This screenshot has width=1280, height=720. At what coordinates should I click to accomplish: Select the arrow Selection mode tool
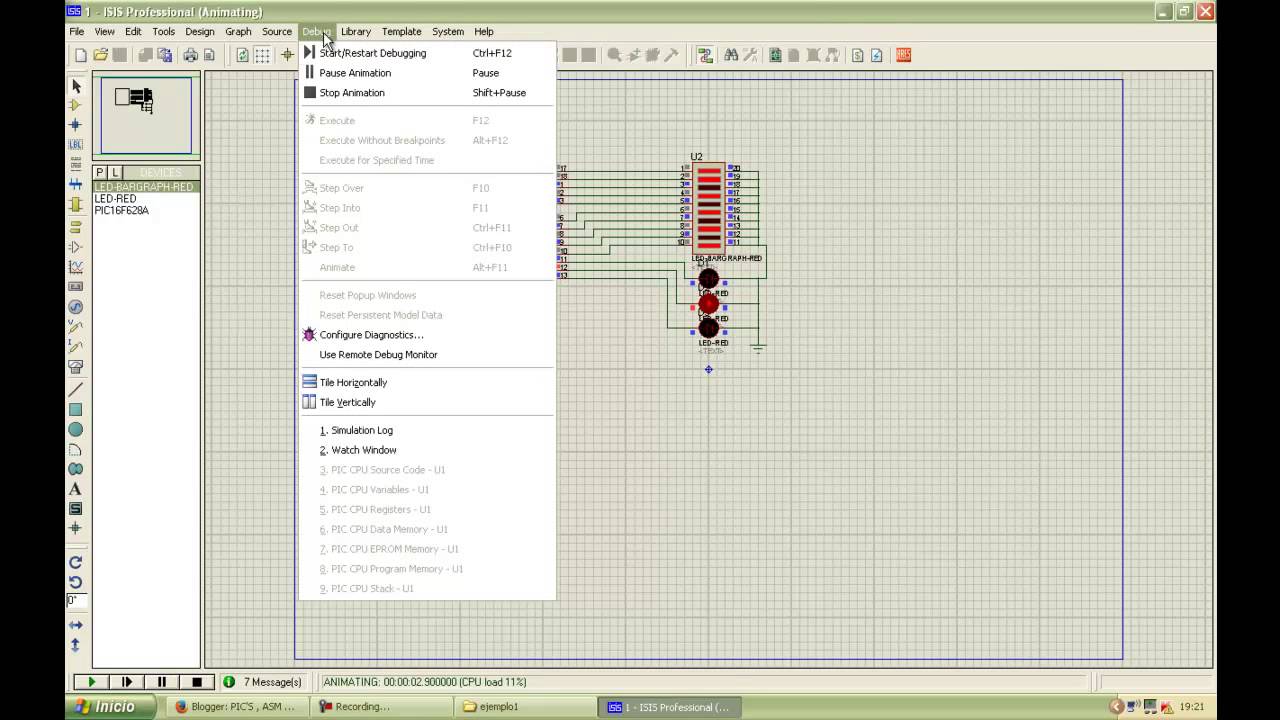click(x=75, y=87)
